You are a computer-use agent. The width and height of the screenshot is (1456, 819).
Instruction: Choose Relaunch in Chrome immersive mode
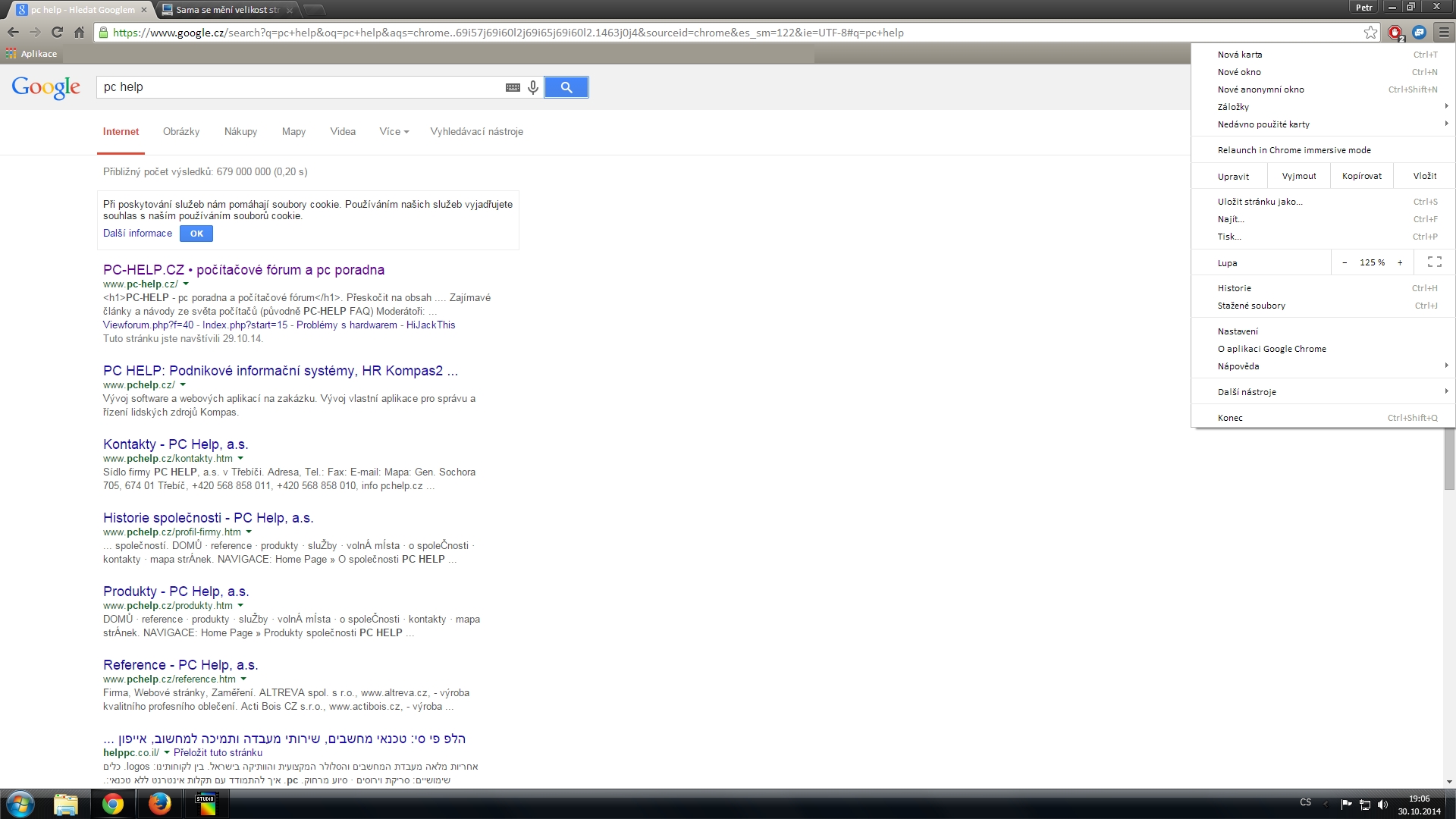(1323, 150)
